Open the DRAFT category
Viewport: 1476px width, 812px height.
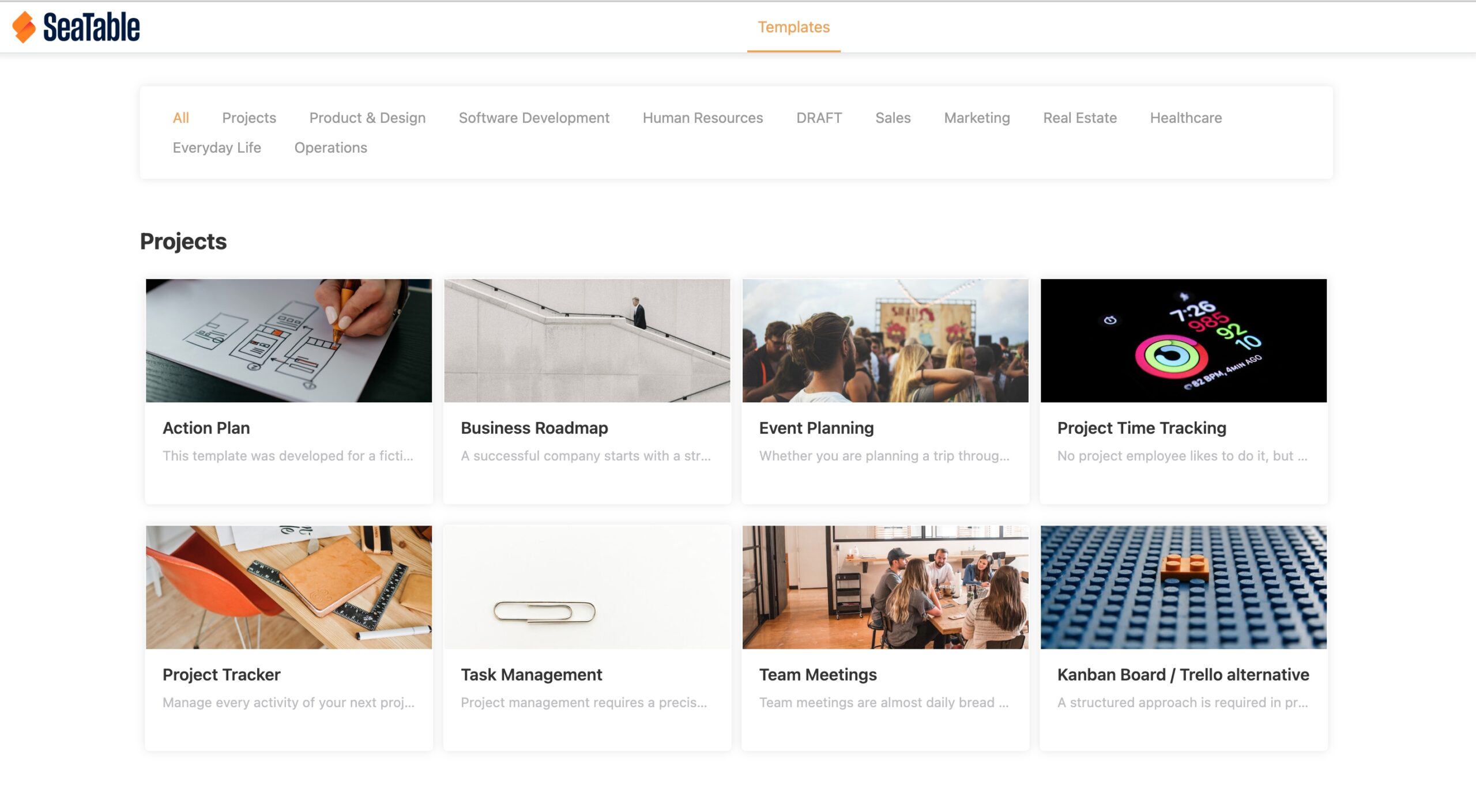click(x=819, y=118)
